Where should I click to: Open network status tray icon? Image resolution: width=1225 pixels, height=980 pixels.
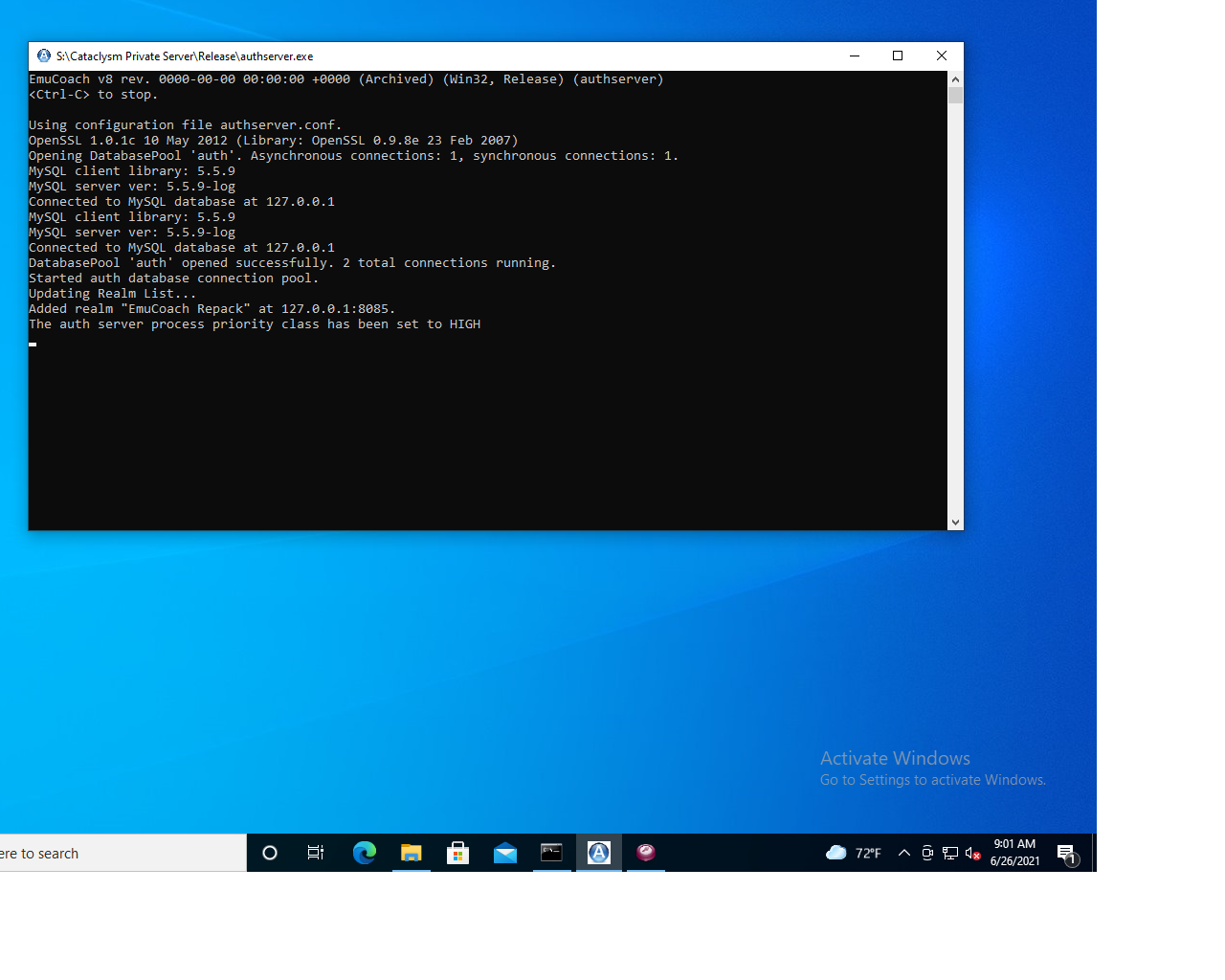950,853
